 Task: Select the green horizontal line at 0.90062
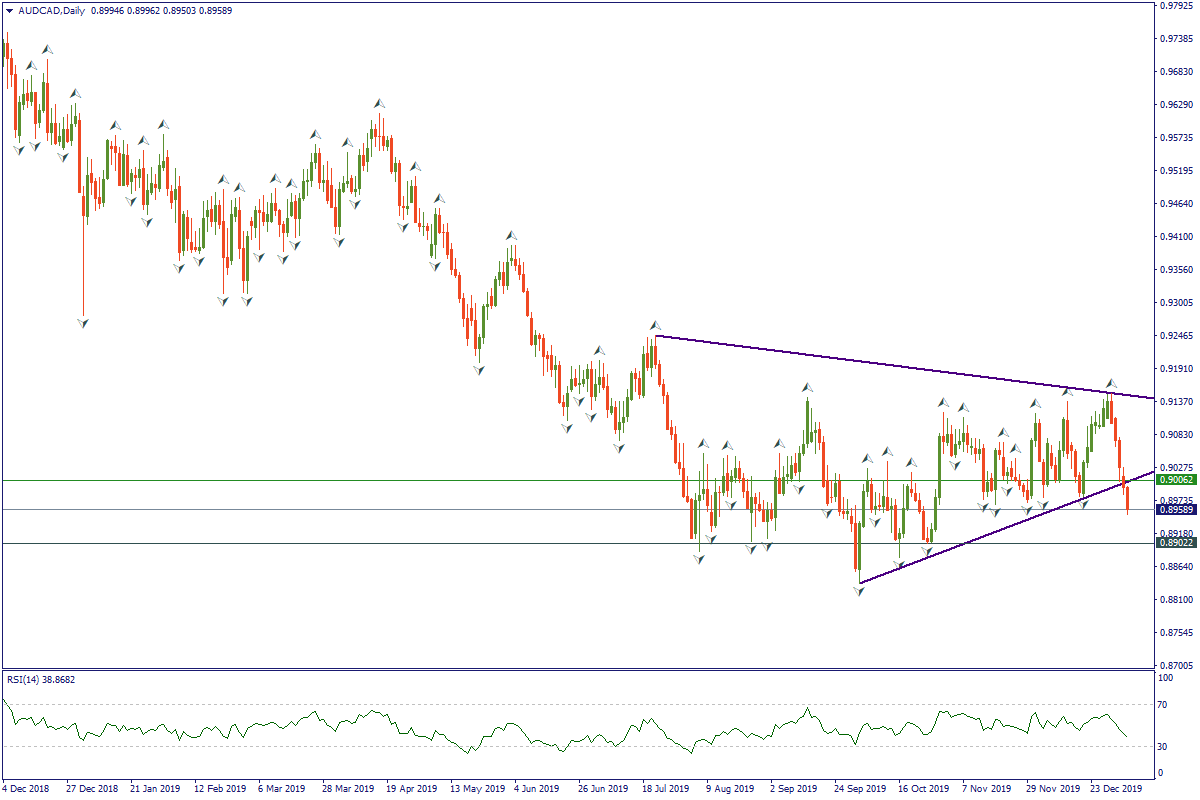[400, 480]
